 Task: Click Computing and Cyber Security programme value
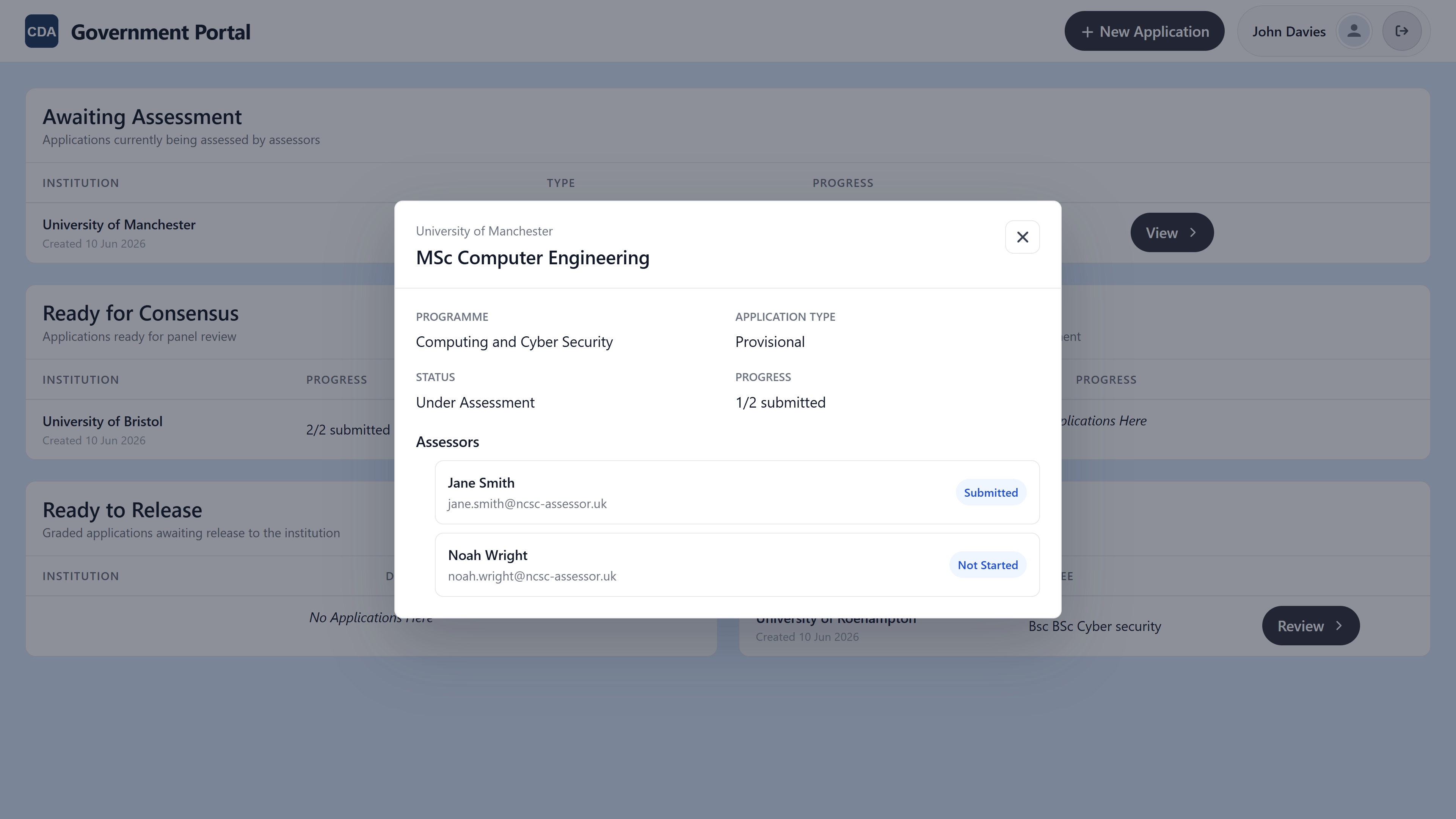tap(515, 342)
